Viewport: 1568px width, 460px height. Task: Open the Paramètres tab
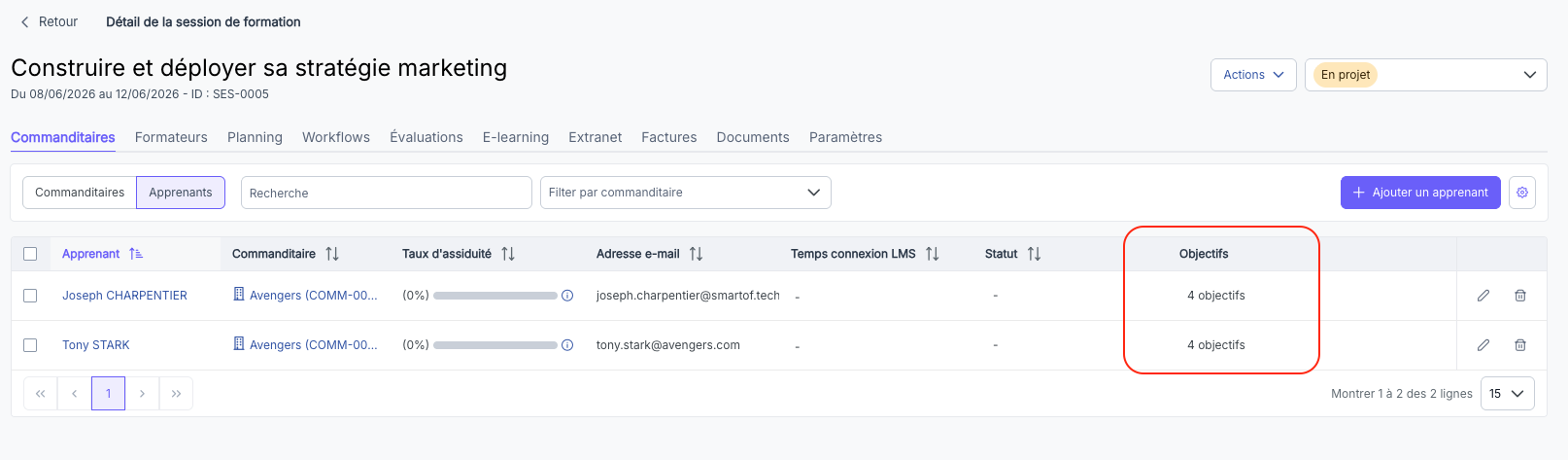(846, 137)
